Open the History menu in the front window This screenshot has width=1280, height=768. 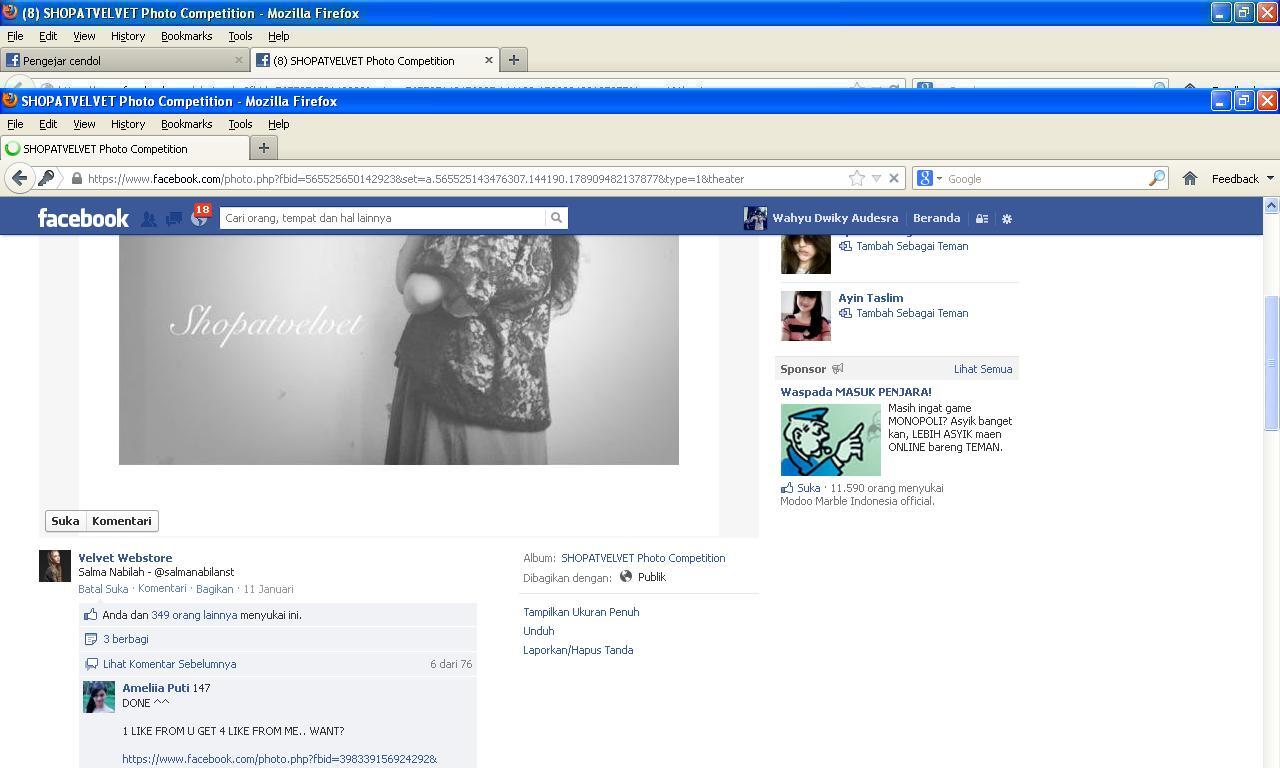point(128,124)
